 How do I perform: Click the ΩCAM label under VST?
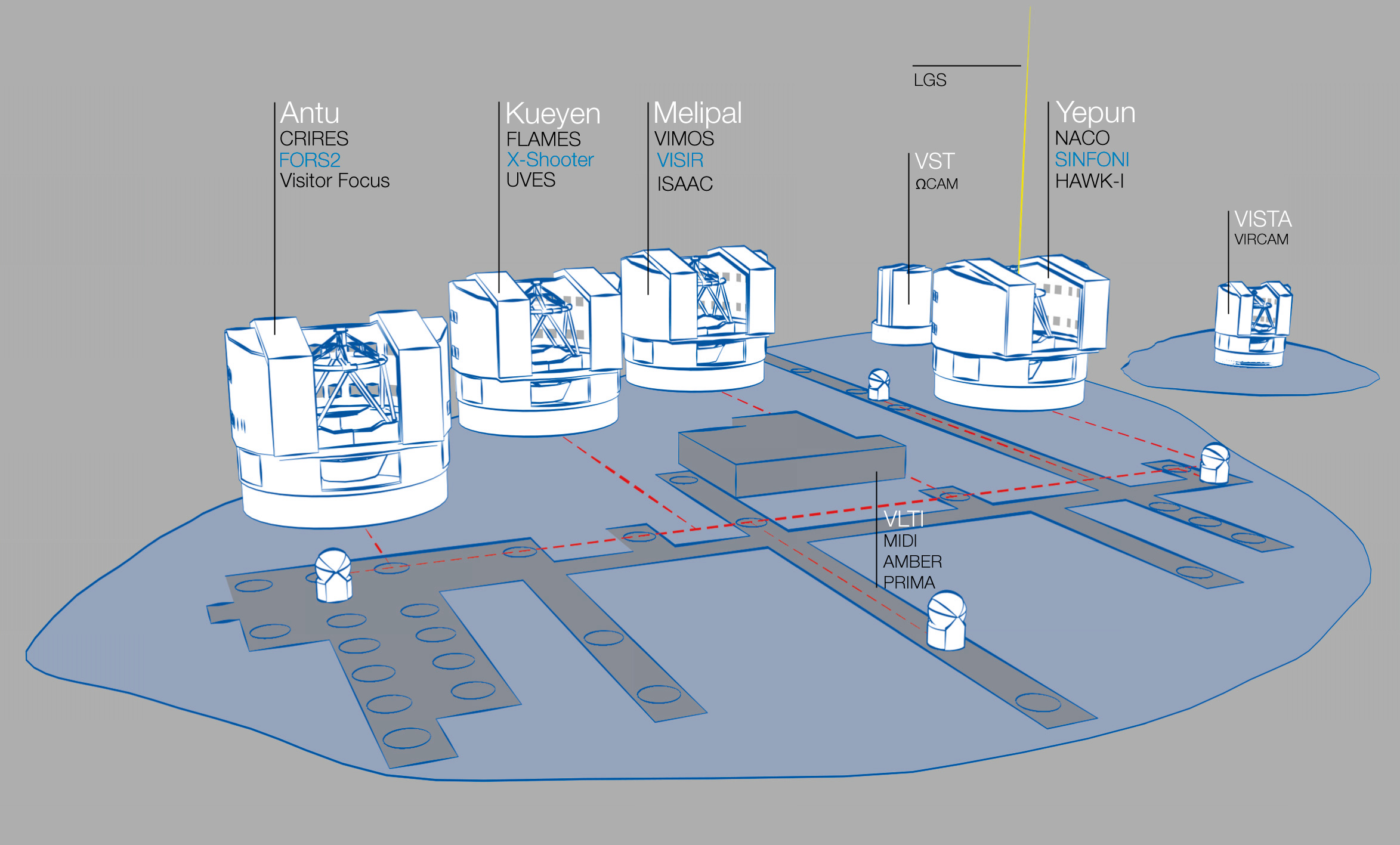(937, 184)
